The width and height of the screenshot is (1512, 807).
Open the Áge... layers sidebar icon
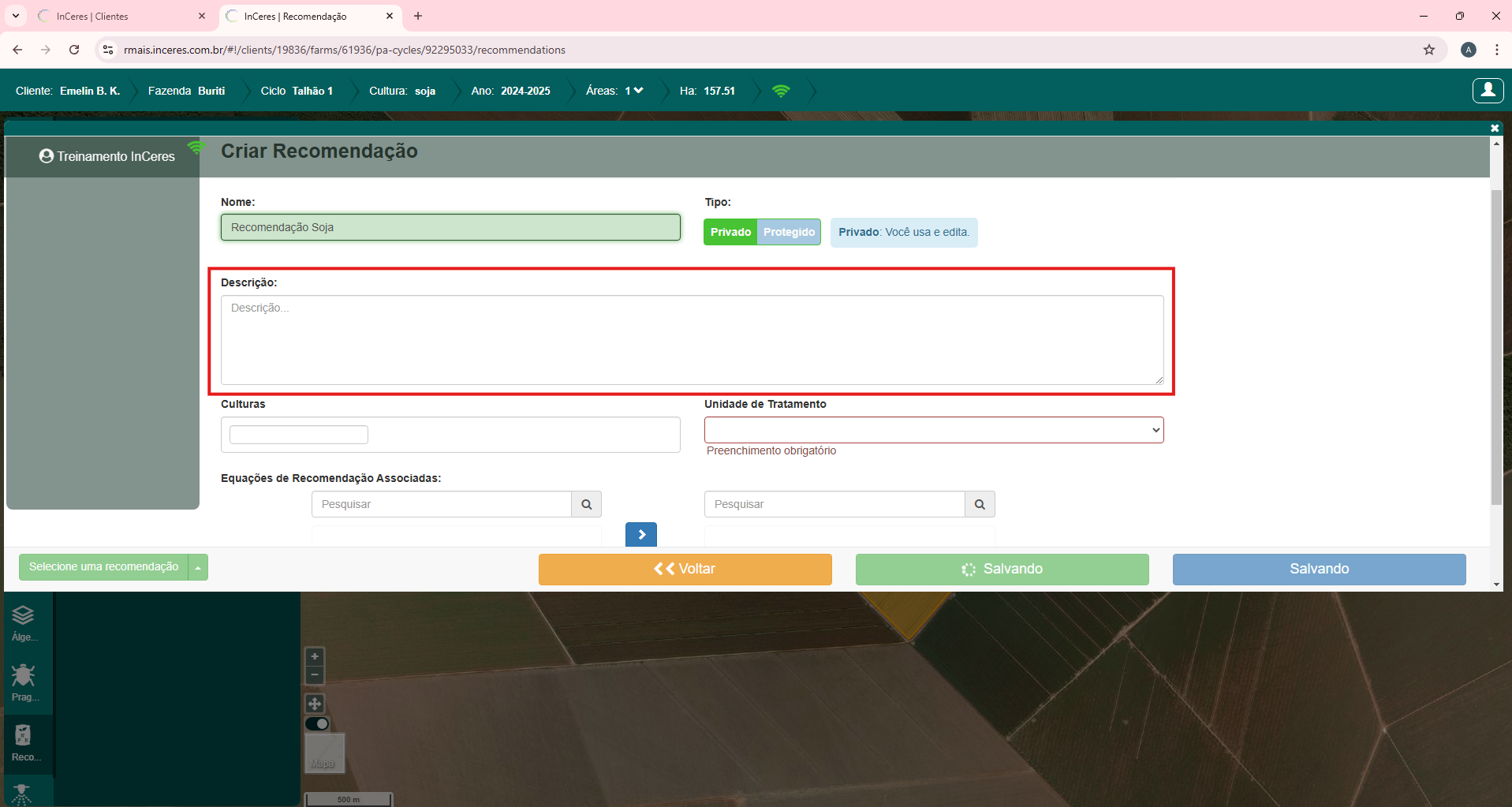[23, 623]
